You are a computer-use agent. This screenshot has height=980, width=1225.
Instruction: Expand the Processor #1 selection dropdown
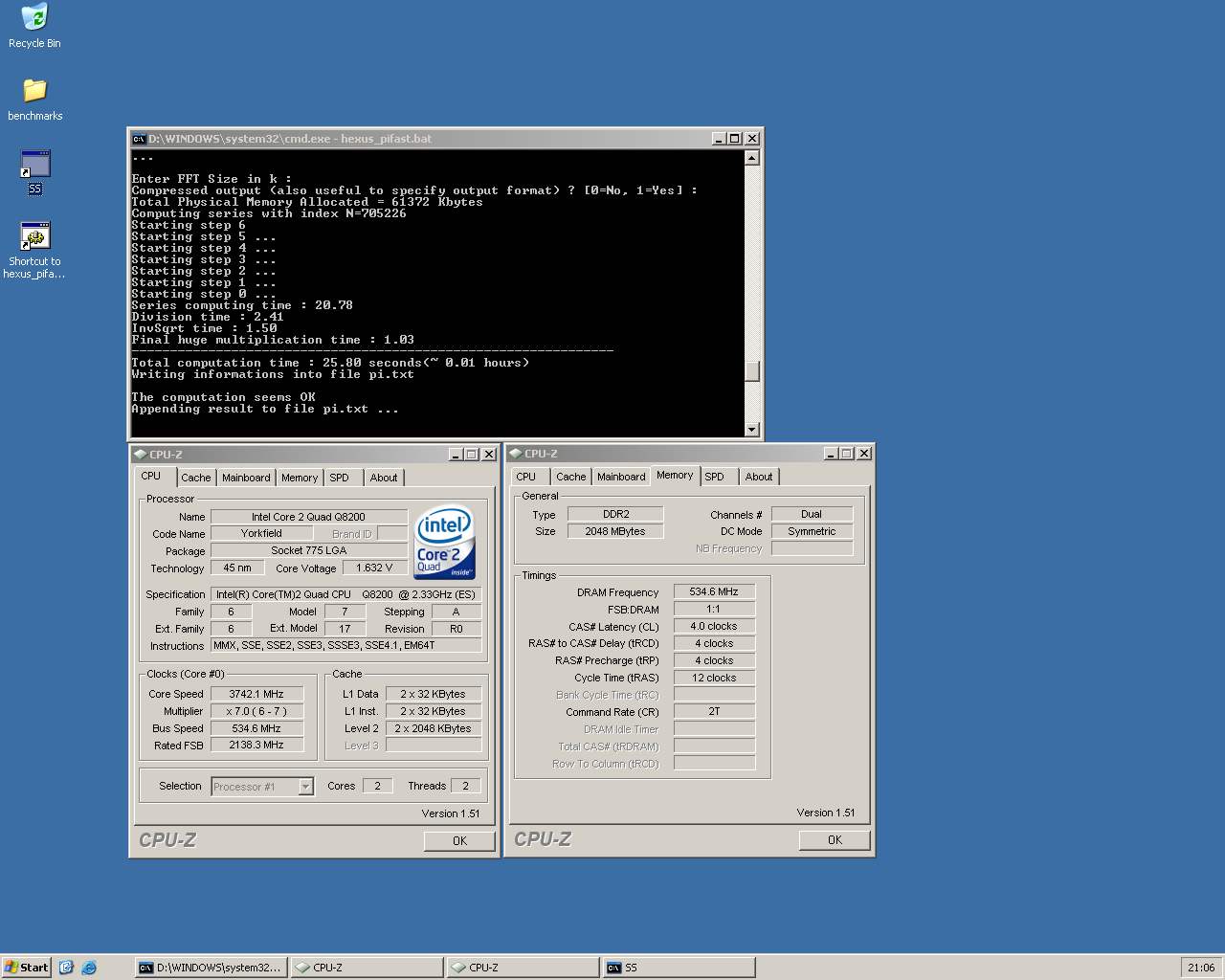pyautogui.click(x=306, y=787)
